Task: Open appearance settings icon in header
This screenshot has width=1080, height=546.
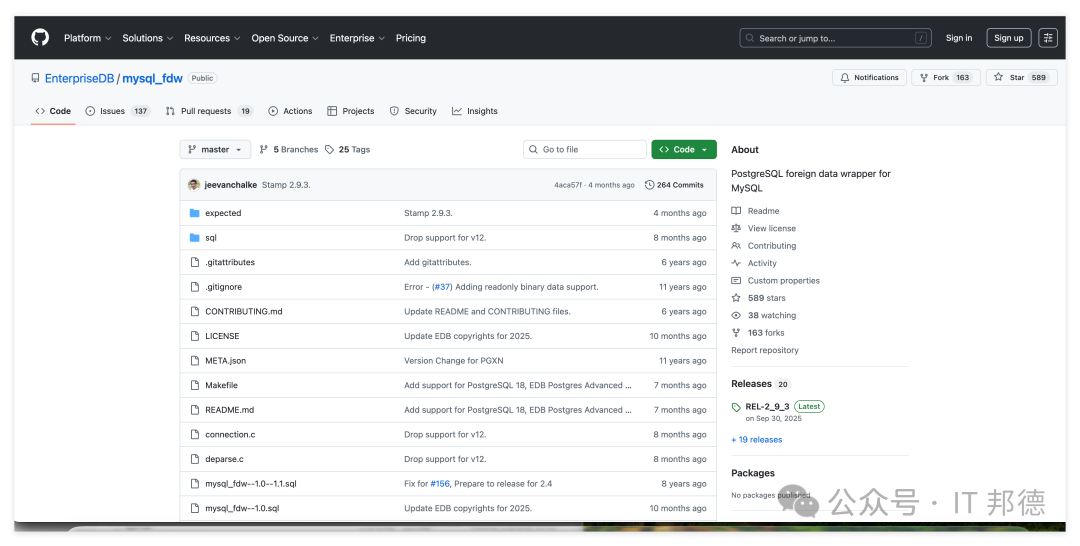Action: 1048,38
